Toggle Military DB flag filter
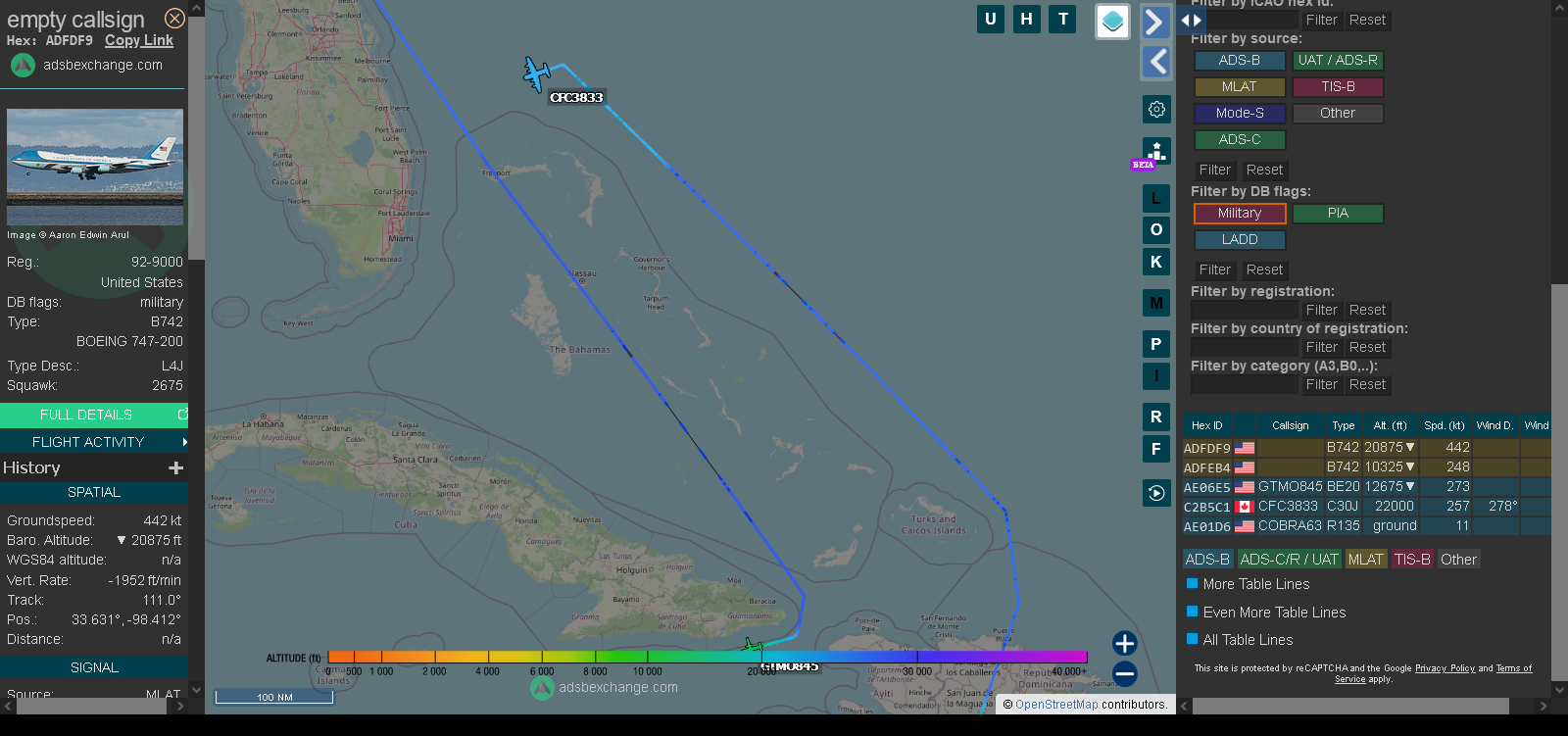 point(1240,214)
